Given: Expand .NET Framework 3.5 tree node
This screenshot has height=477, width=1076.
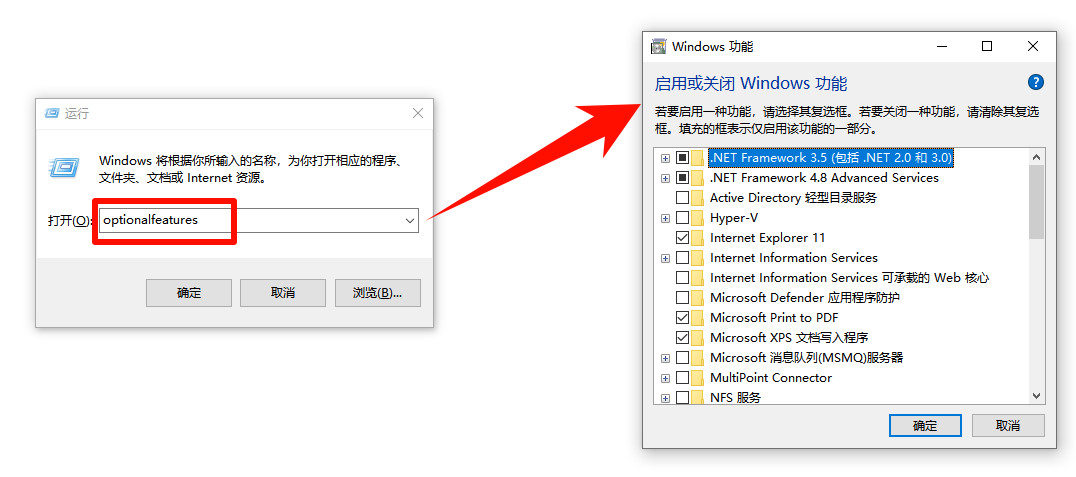Looking at the screenshot, I should click(665, 159).
